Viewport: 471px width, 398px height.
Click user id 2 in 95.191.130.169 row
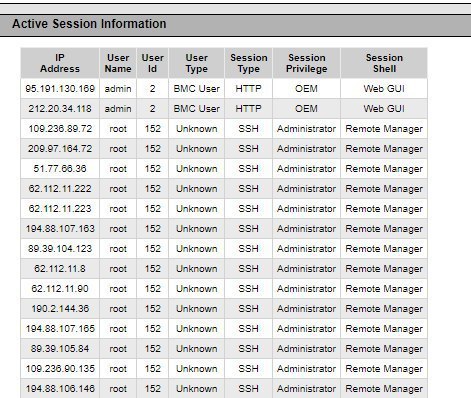pos(153,89)
